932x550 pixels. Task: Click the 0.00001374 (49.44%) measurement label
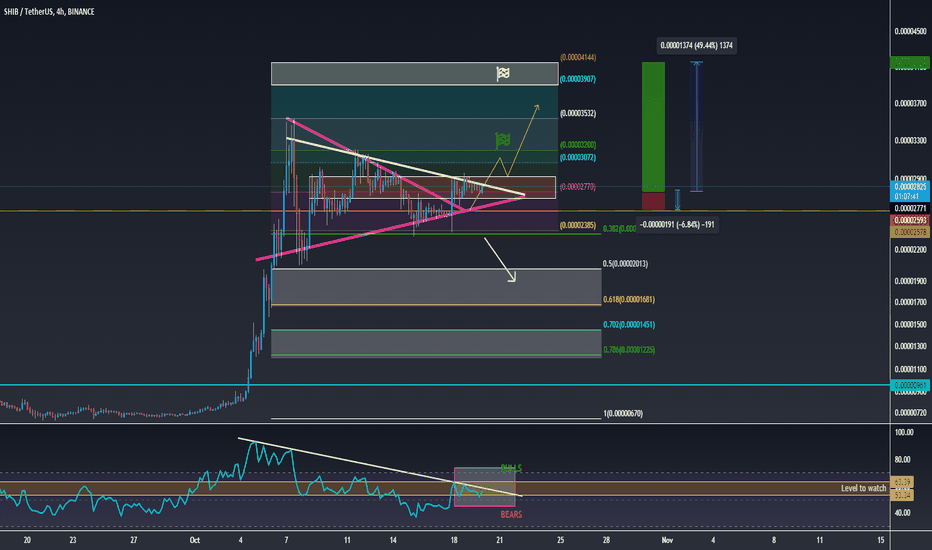click(696, 46)
